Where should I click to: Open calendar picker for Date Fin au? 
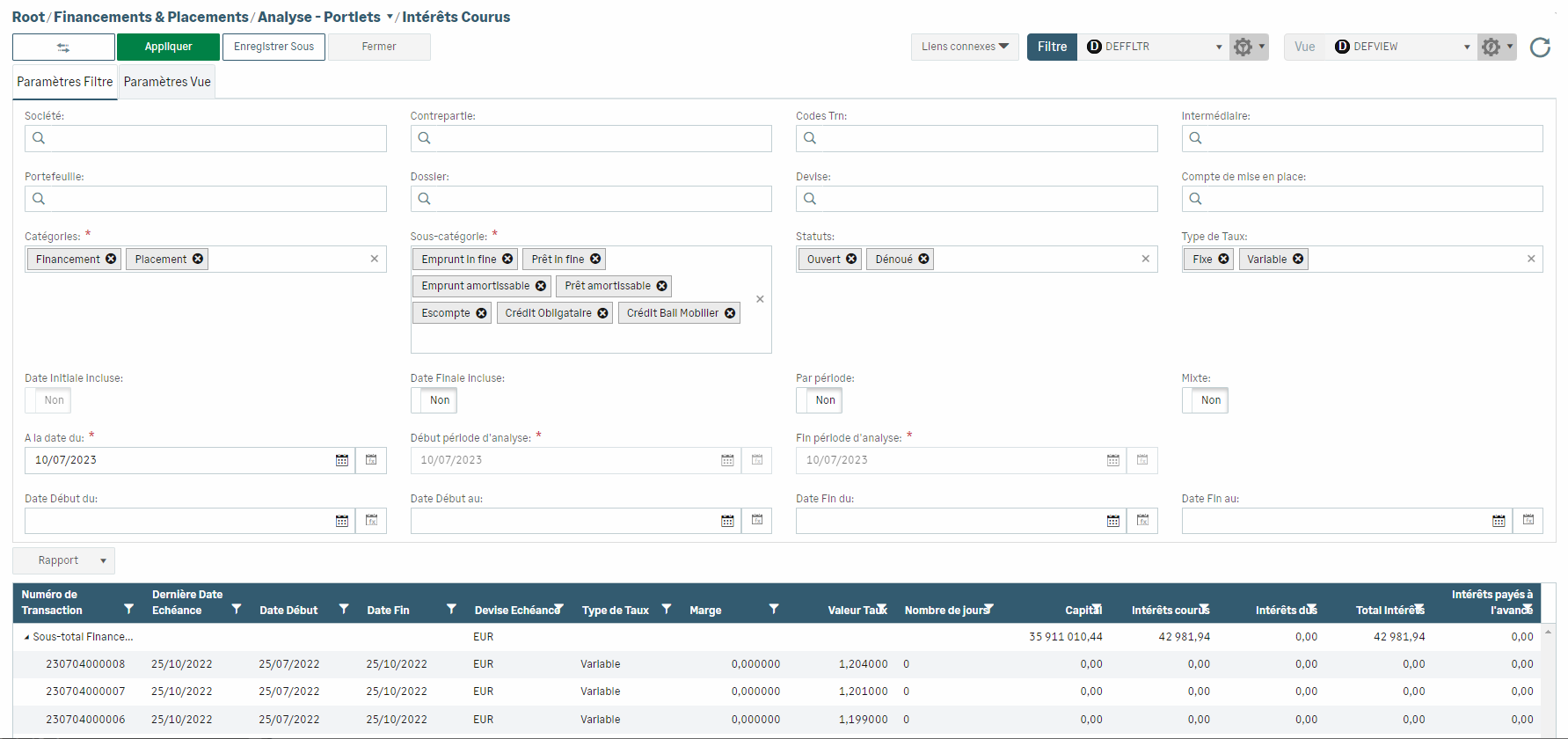click(1499, 521)
